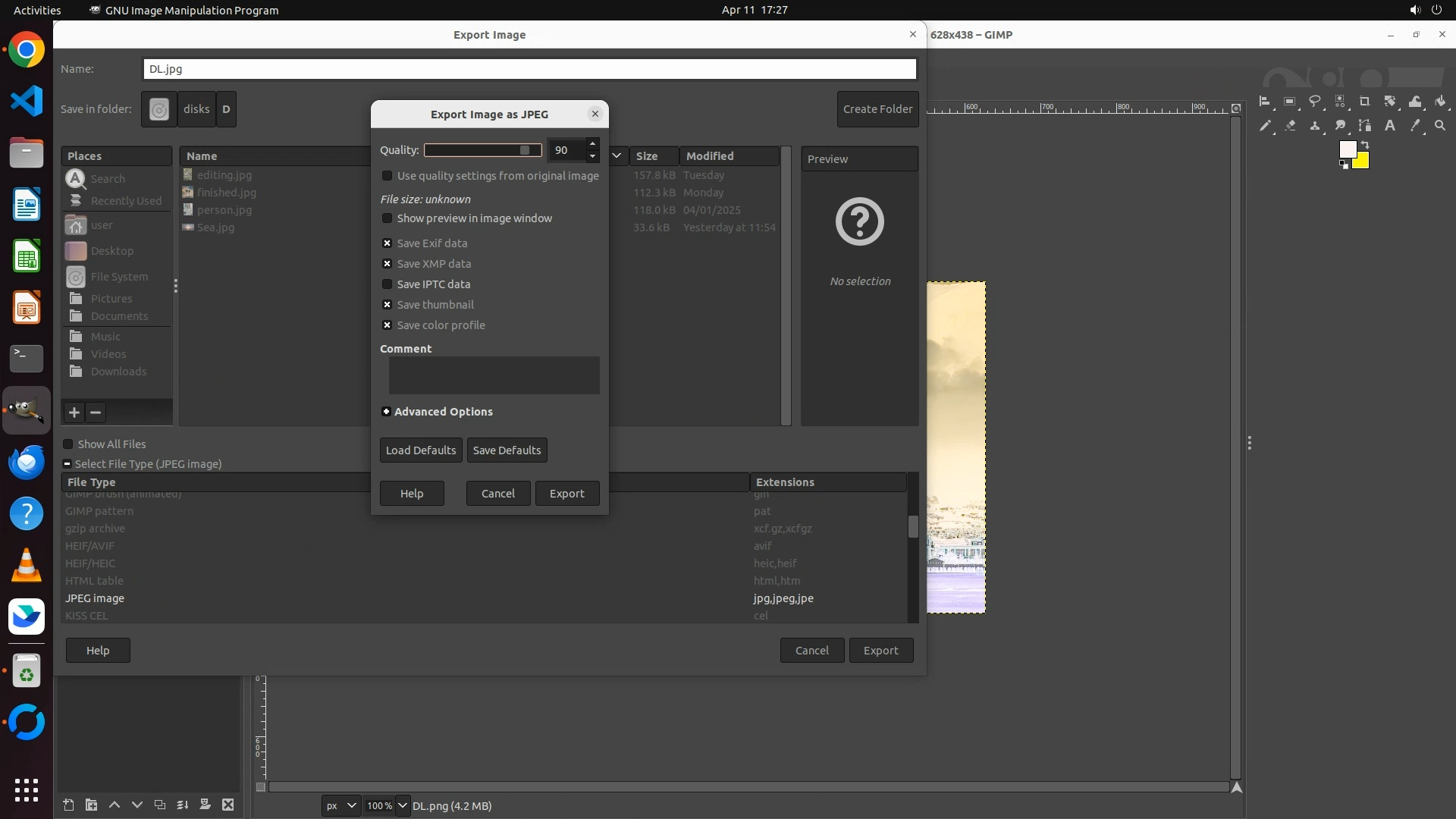Viewport: 1456px width, 819px height.
Task: Click Load Defaults button
Action: coord(420,450)
